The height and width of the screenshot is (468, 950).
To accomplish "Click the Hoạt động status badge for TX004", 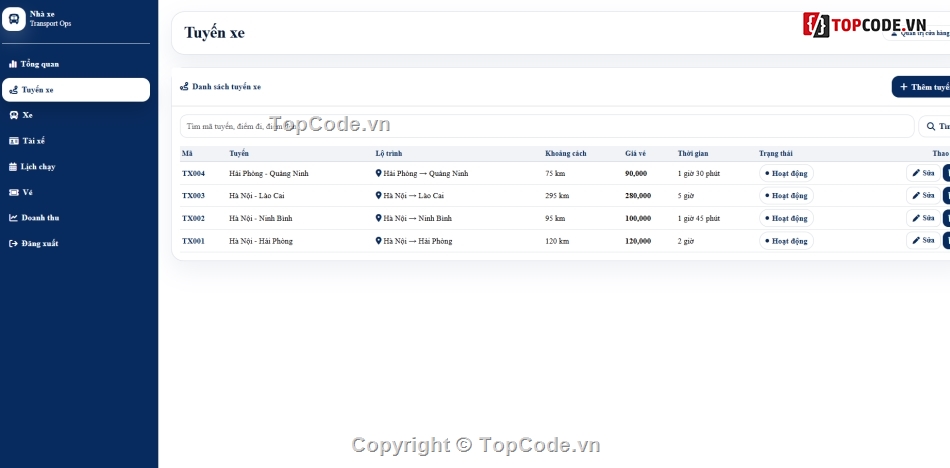I will pyautogui.click(x=786, y=173).
